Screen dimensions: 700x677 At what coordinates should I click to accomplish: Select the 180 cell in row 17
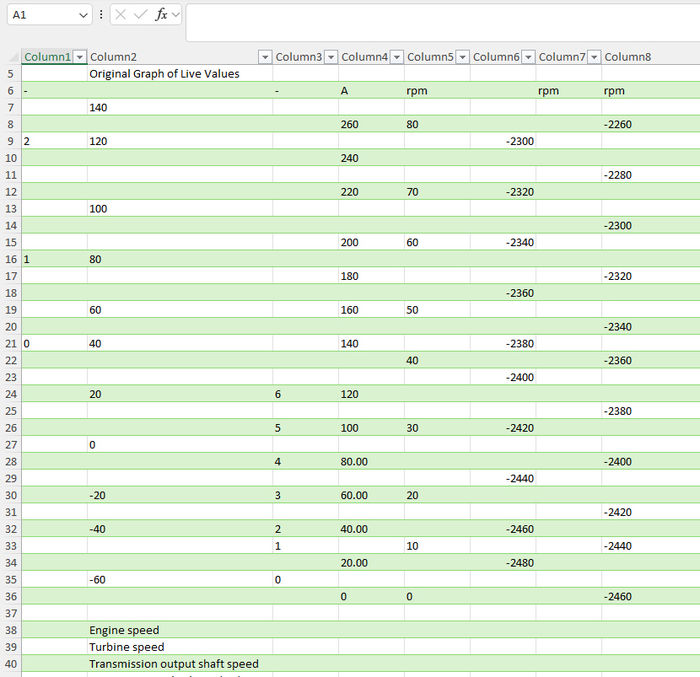[371, 276]
